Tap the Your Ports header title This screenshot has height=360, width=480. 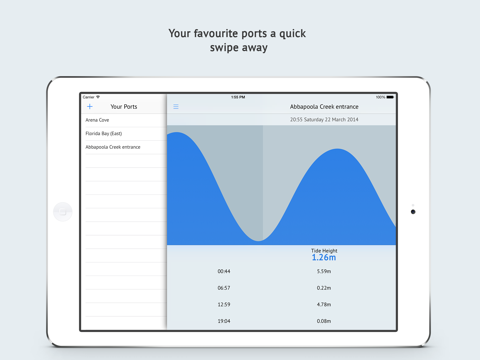pos(124,107)
